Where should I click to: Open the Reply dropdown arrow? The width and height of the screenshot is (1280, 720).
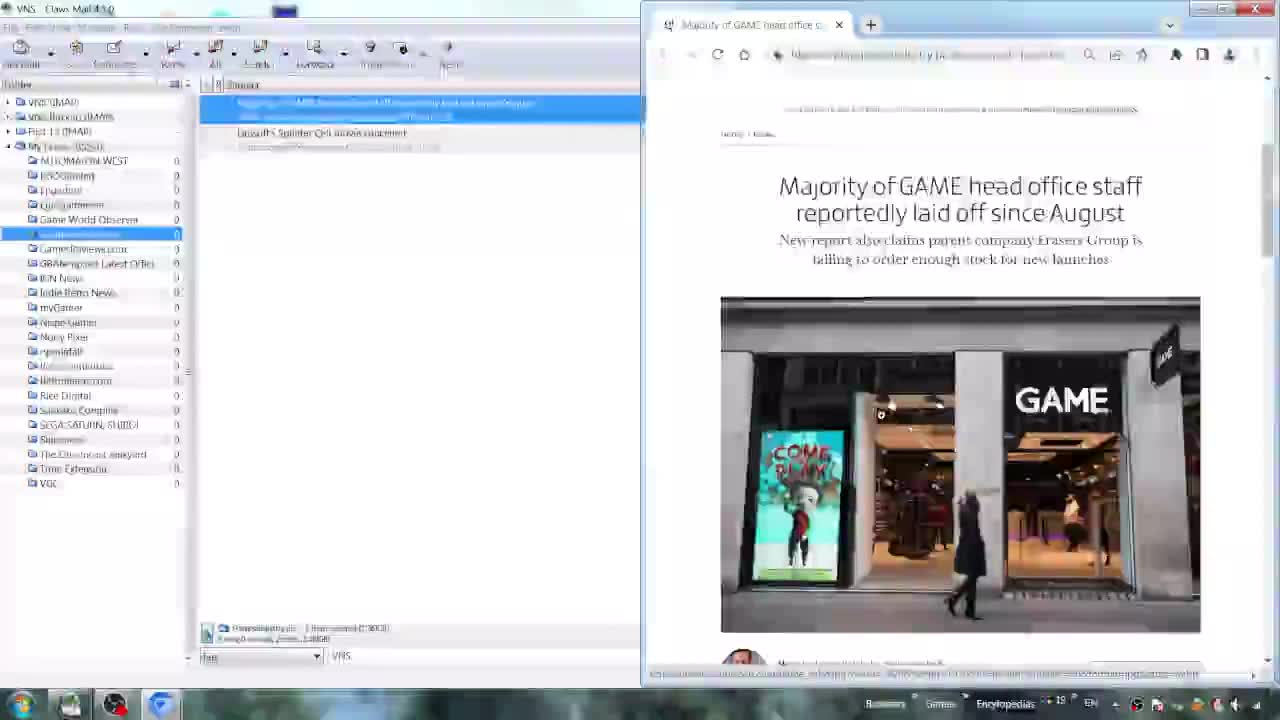click(196, 53)
